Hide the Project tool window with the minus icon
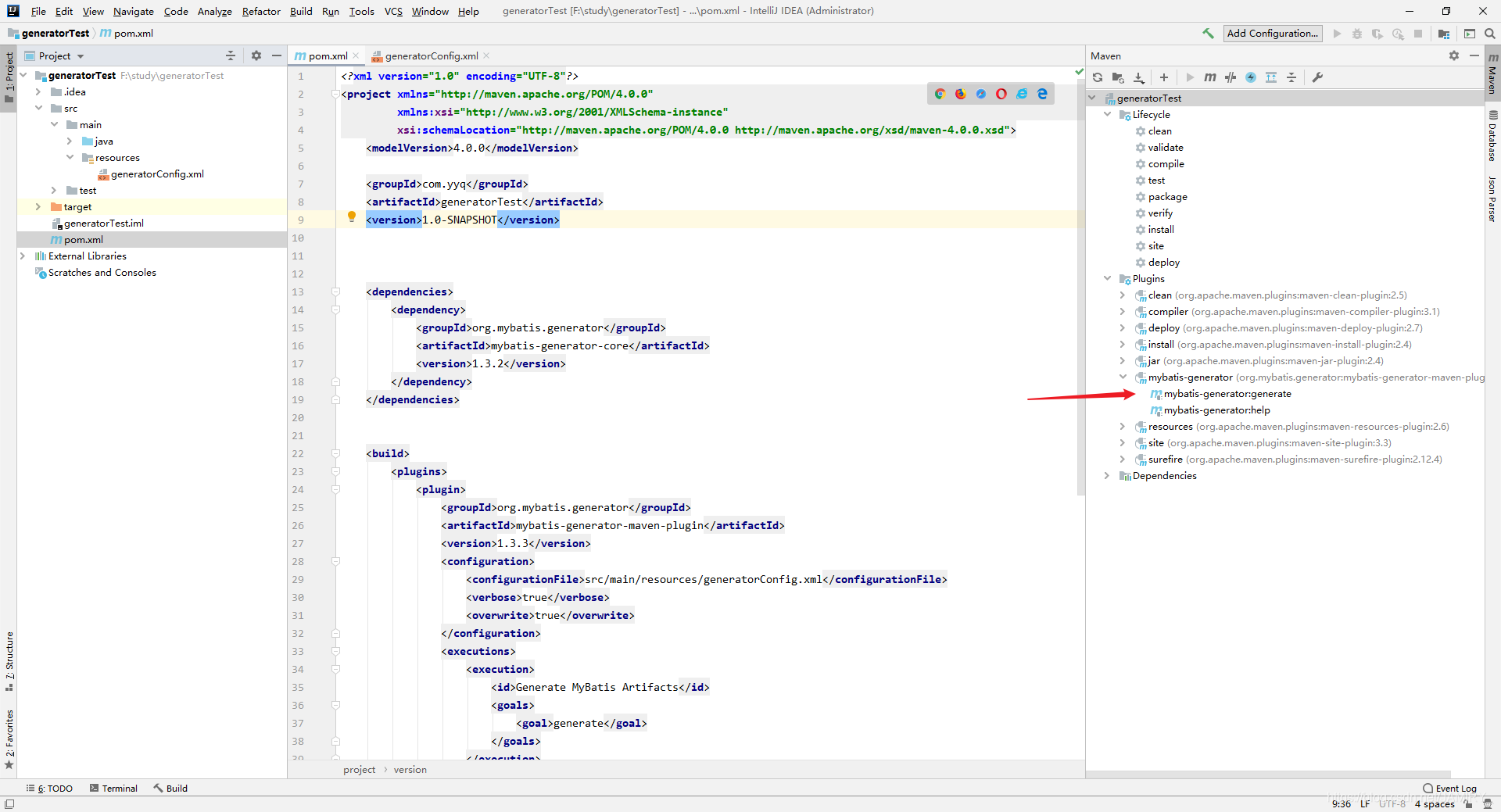The image size is (1501, 812). [277, 55]
